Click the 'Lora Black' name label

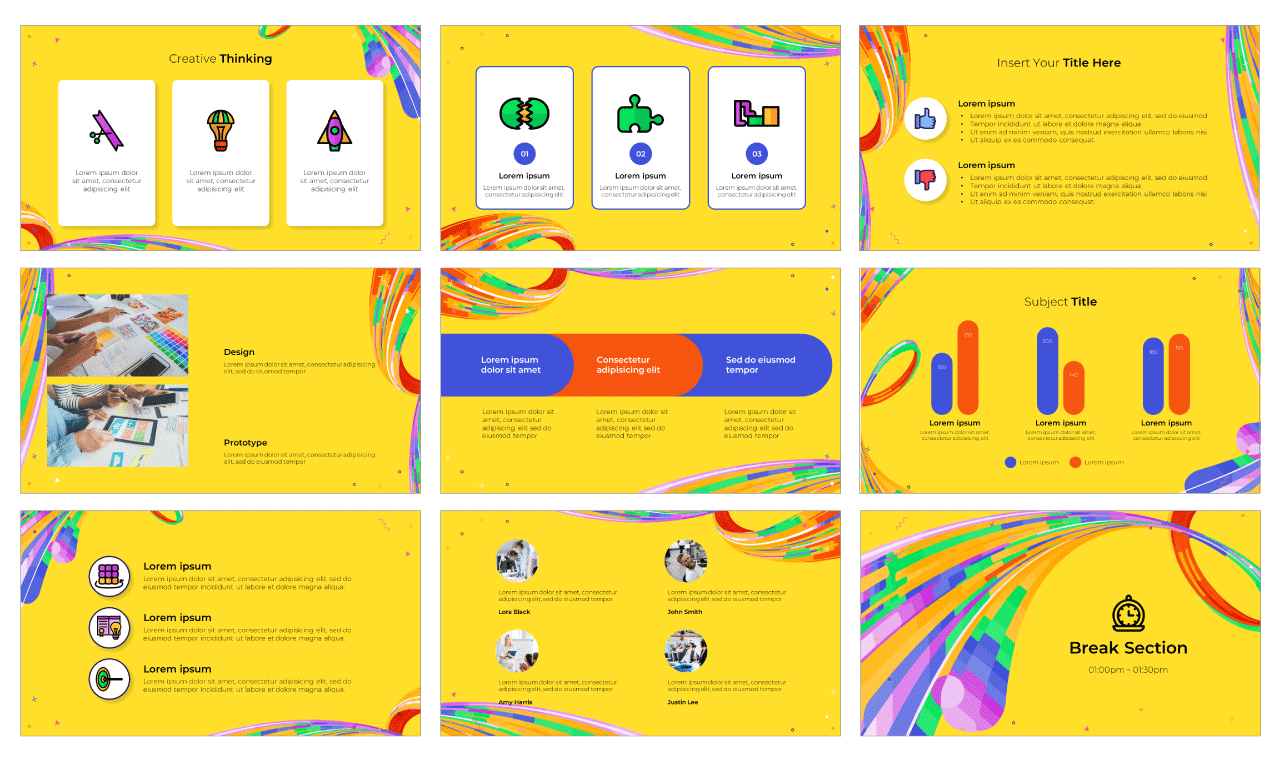click(x=514, y=612)
